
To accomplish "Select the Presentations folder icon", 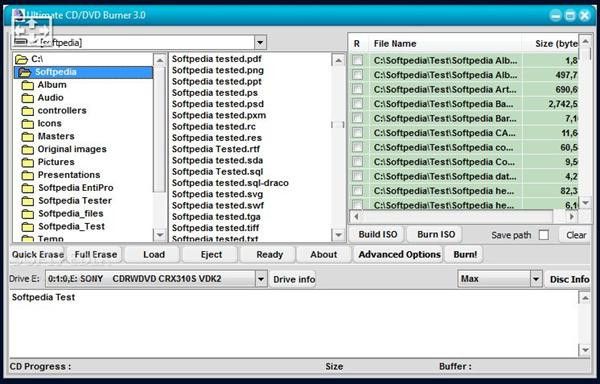I will click(28, 175).
